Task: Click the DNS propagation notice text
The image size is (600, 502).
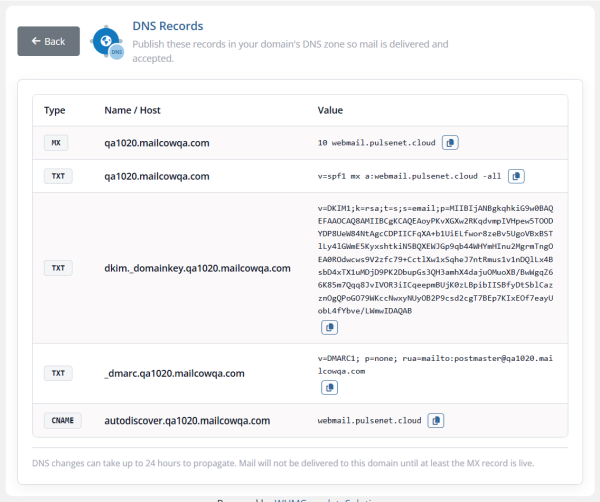Action: (x=283, y=463)
